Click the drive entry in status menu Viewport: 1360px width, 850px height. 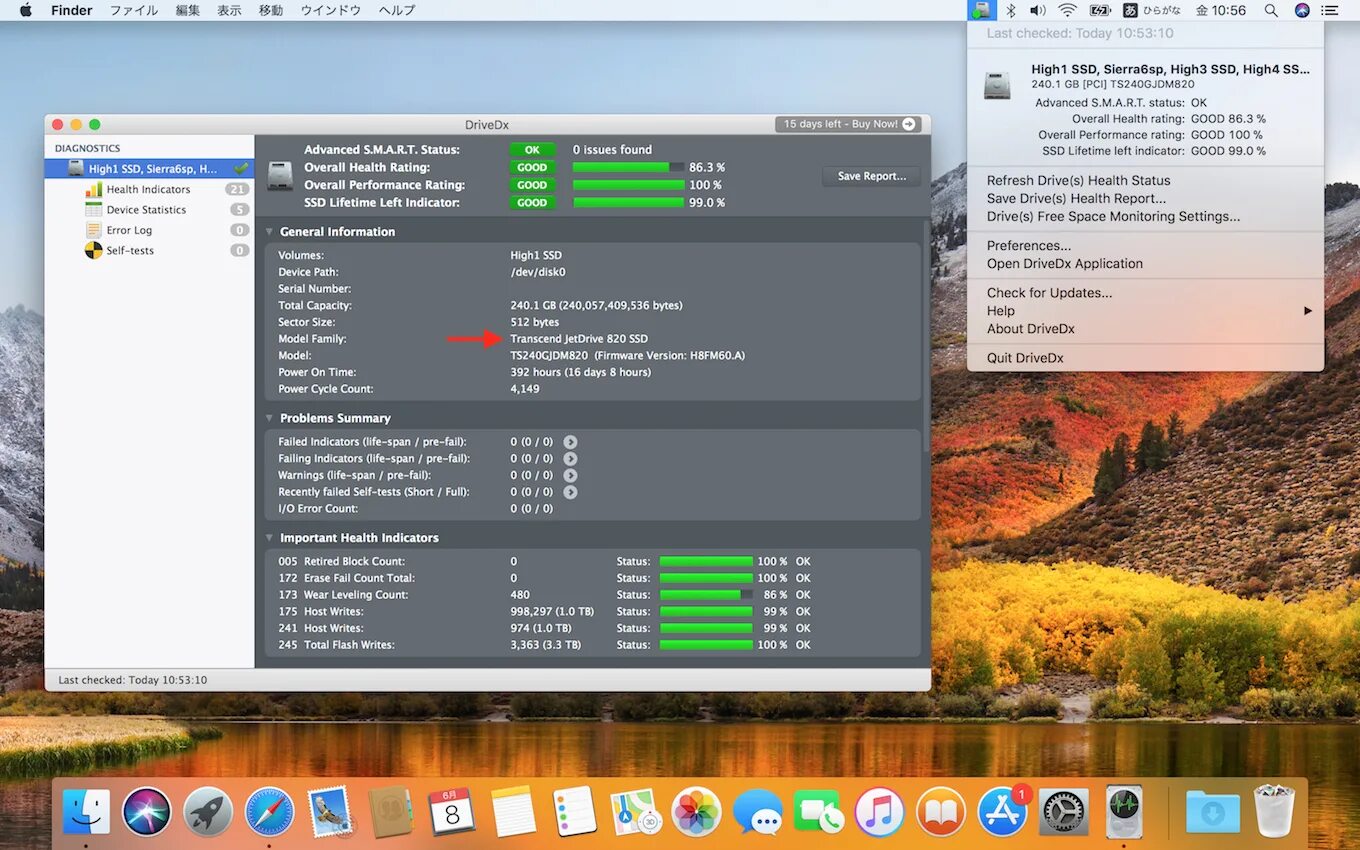coord(1145,108)
